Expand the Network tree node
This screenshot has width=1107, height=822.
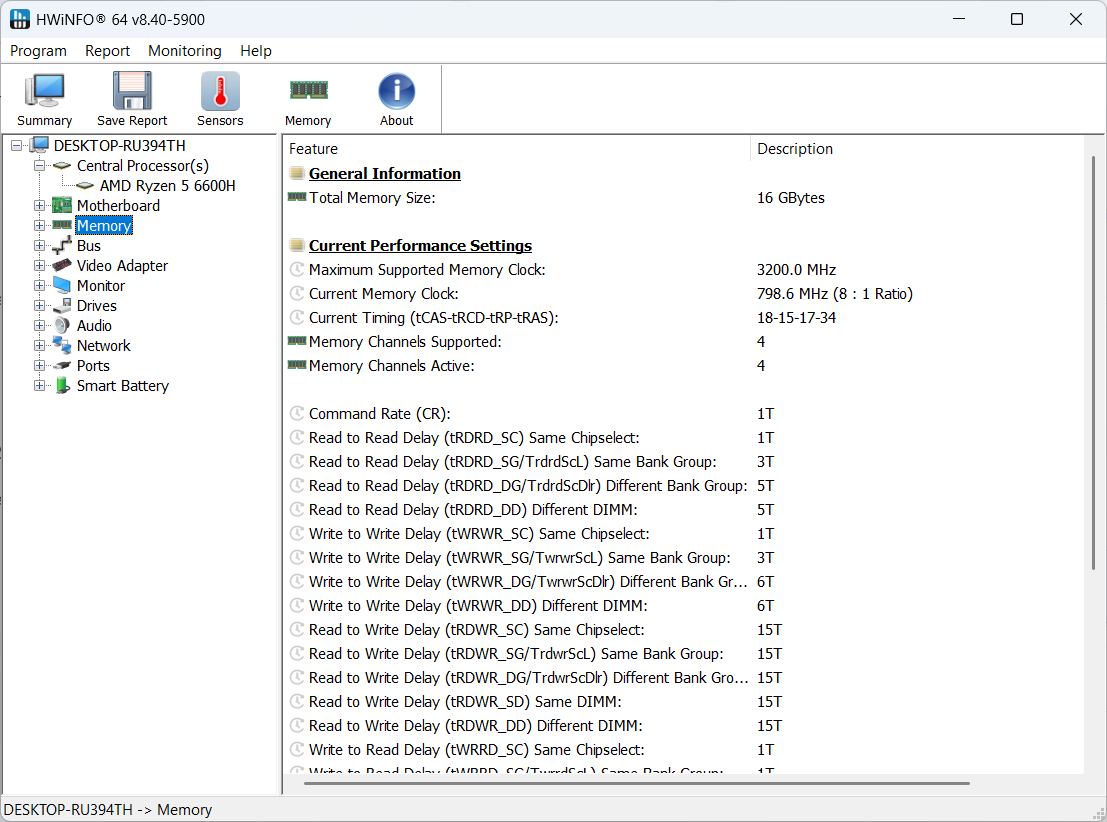pyautogui.click(x=40, y=346)
